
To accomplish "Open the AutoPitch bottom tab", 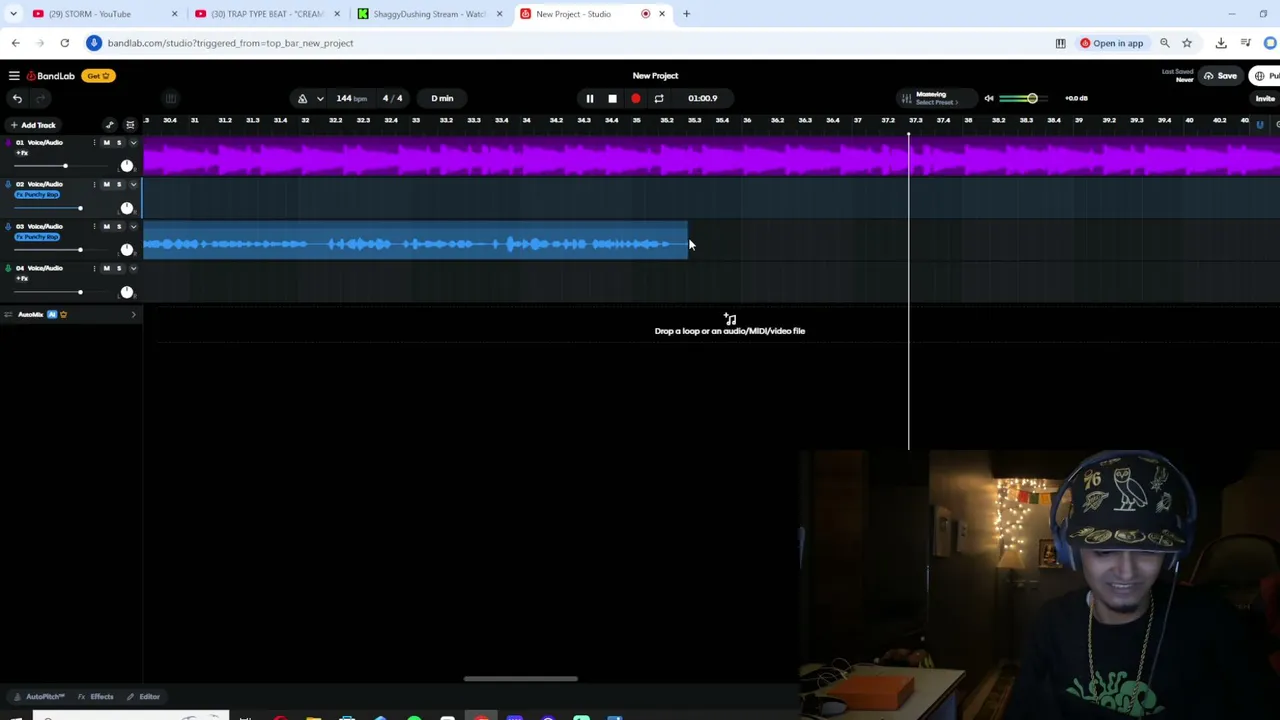I will (40, 696).
